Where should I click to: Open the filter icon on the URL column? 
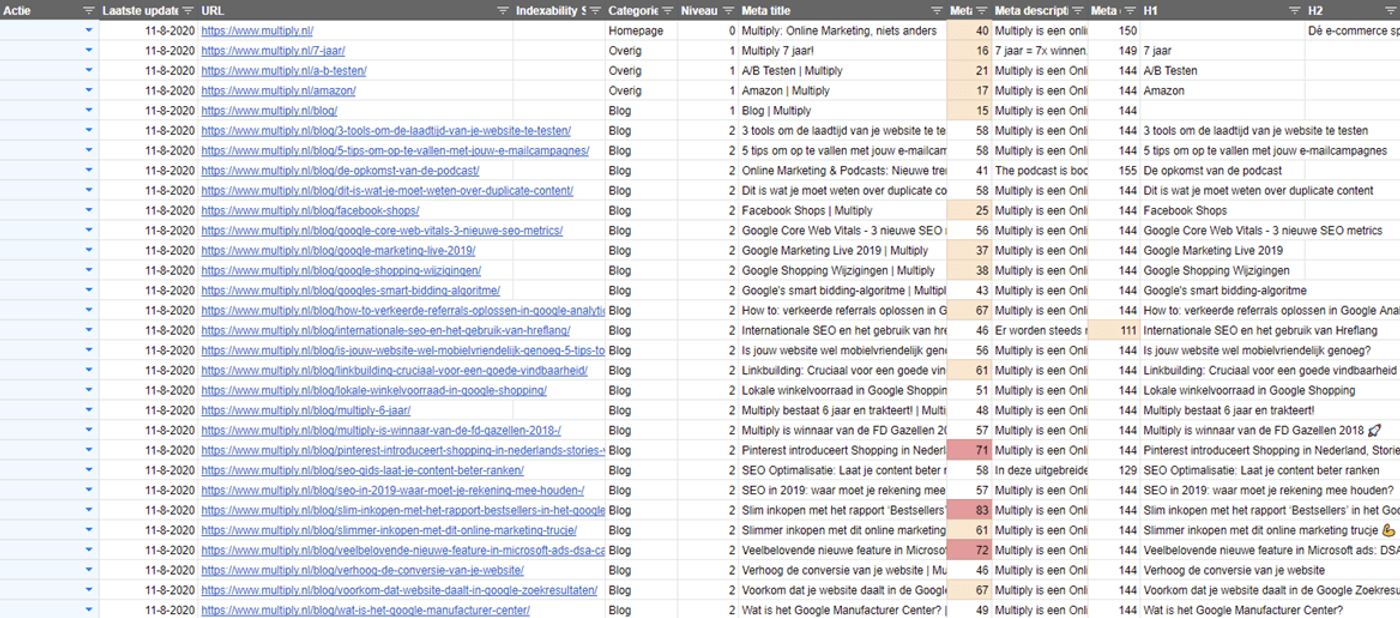pyautogui.click(x=503, y=10)
